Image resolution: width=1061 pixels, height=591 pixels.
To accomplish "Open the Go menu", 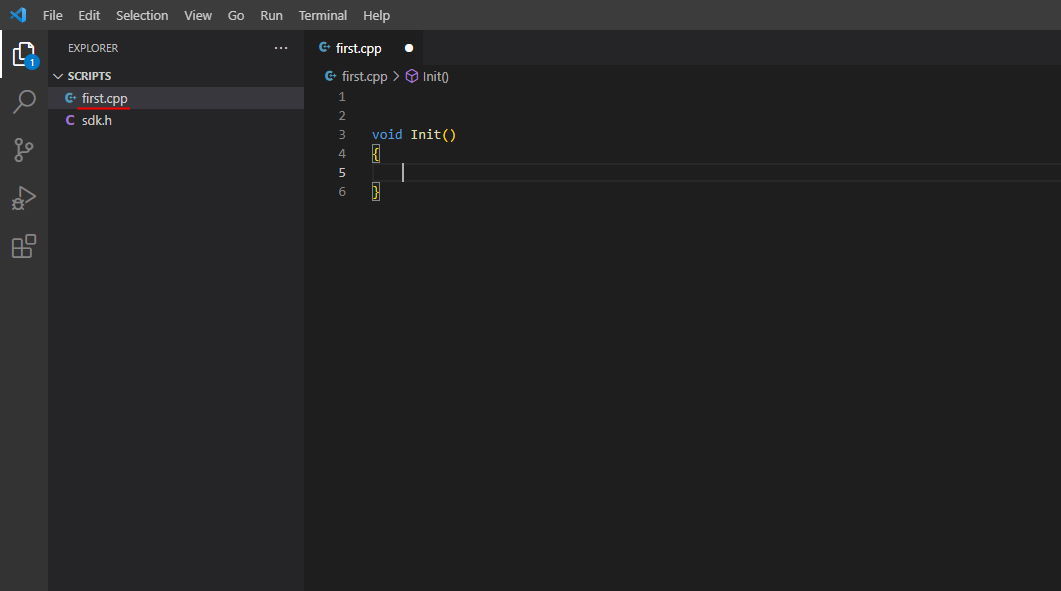I will click(235, 15).
